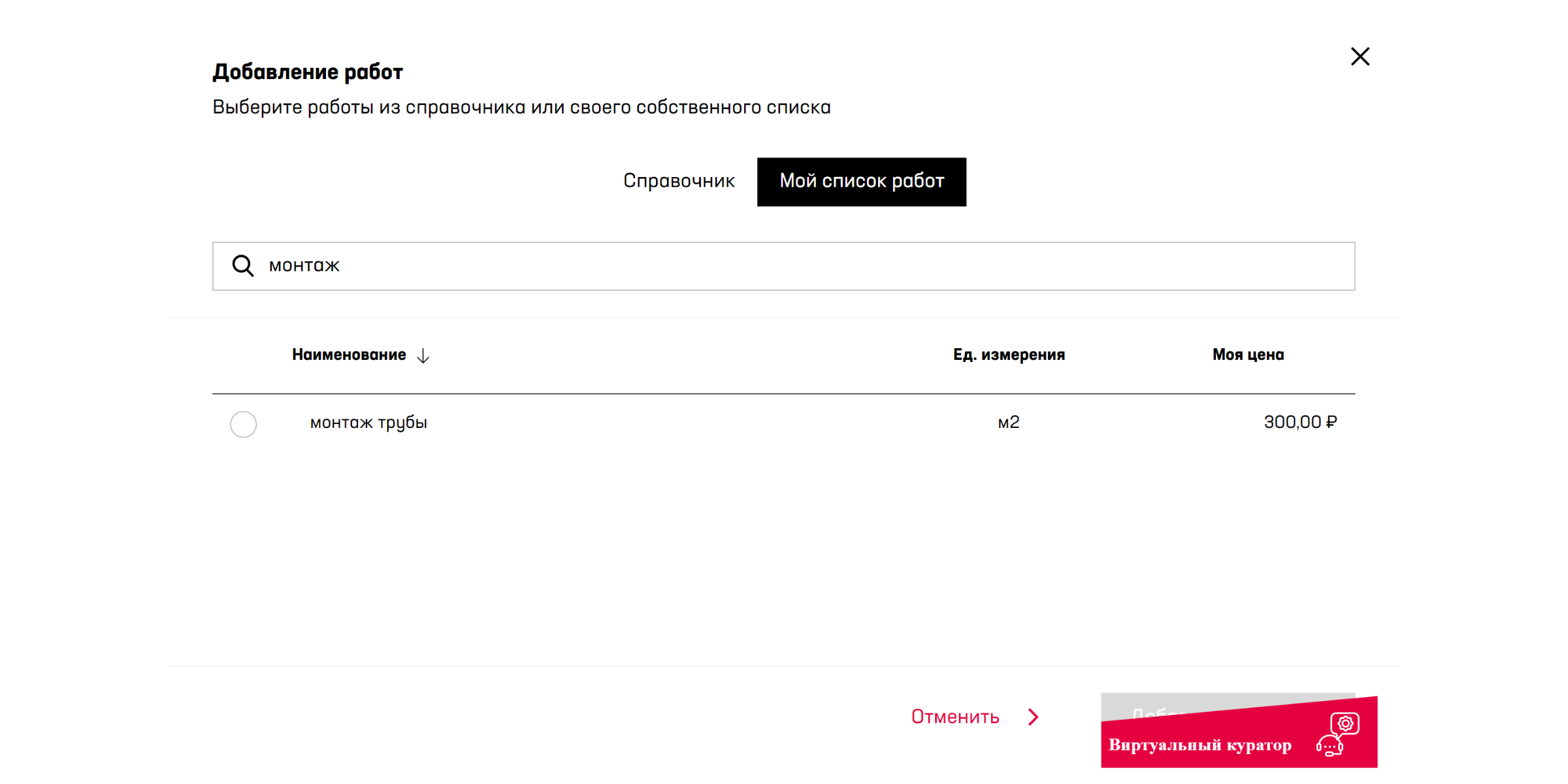
Task: Open the Мой список работ tab
Action: pos(861,182)
